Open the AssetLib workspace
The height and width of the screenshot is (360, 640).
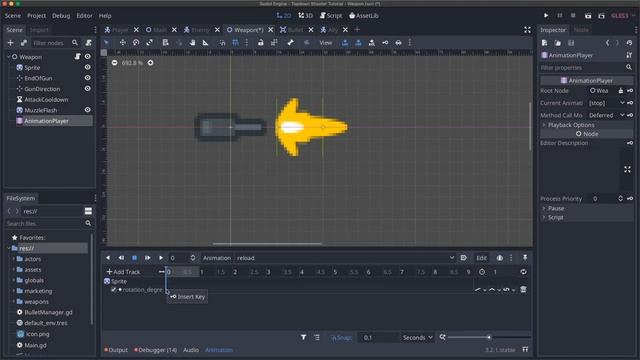pos(364,16)
